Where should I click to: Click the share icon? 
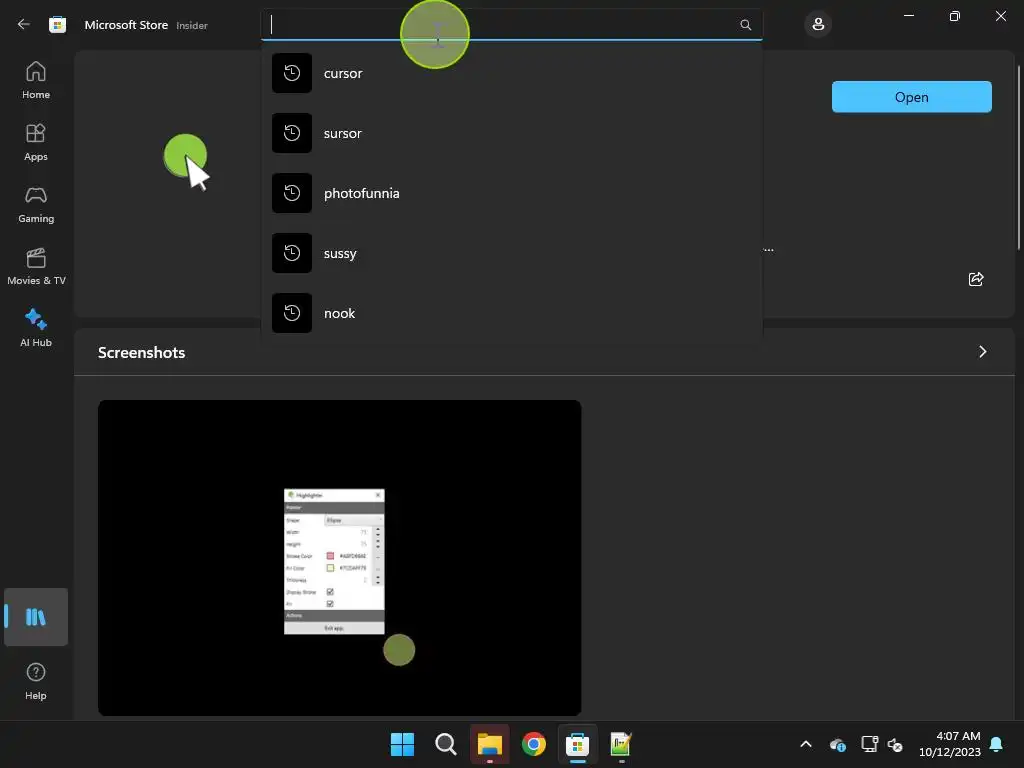(976, 280)
